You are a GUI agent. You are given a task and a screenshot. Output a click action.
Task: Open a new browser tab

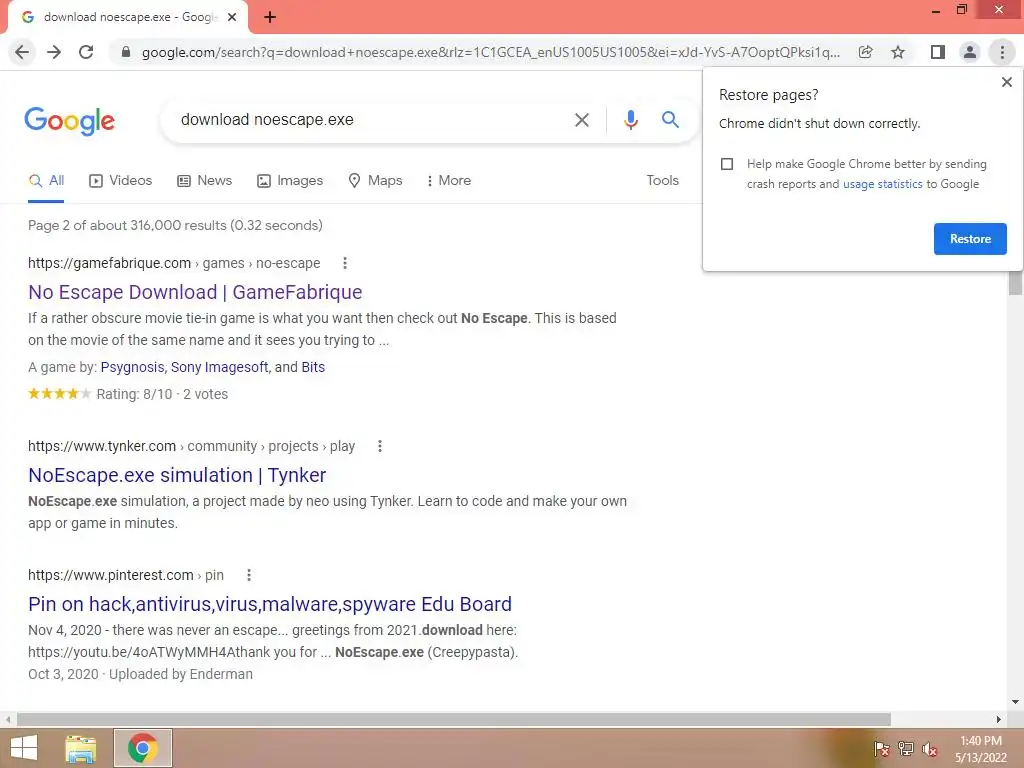point(270,18)
